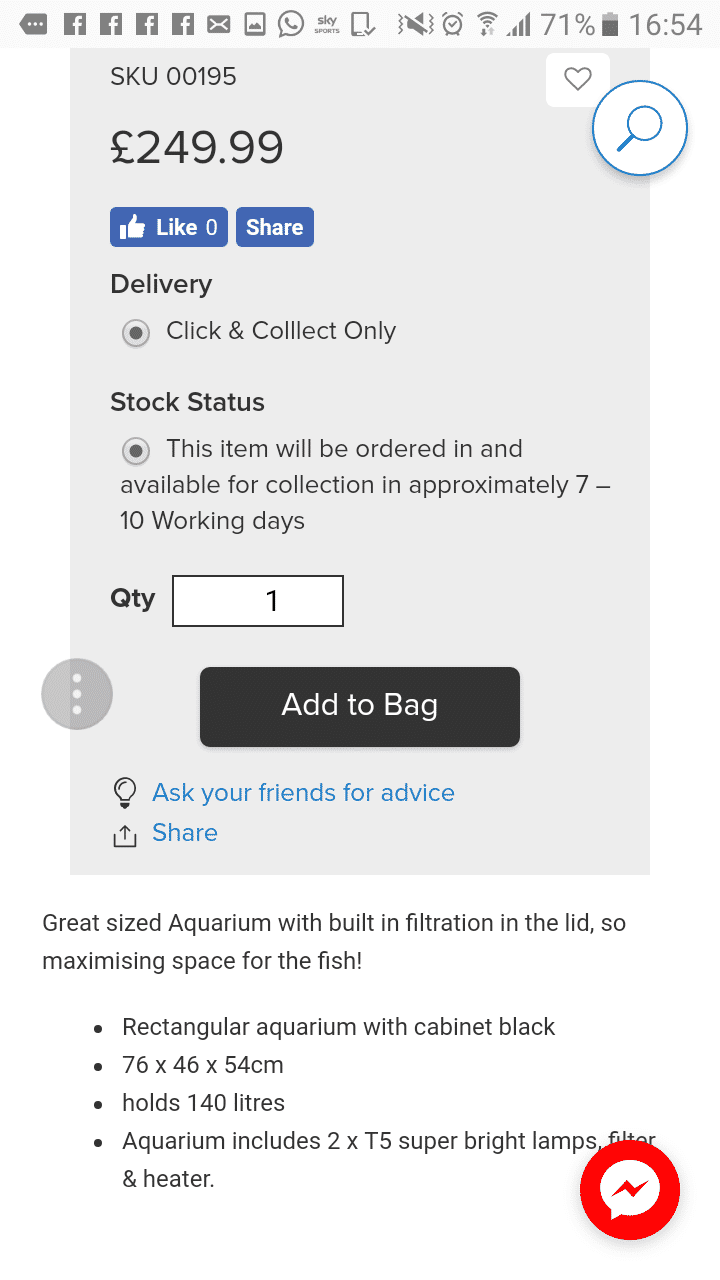Tap the SKU 00195 label
720x1280 pixels.
[x=173, y=77]
